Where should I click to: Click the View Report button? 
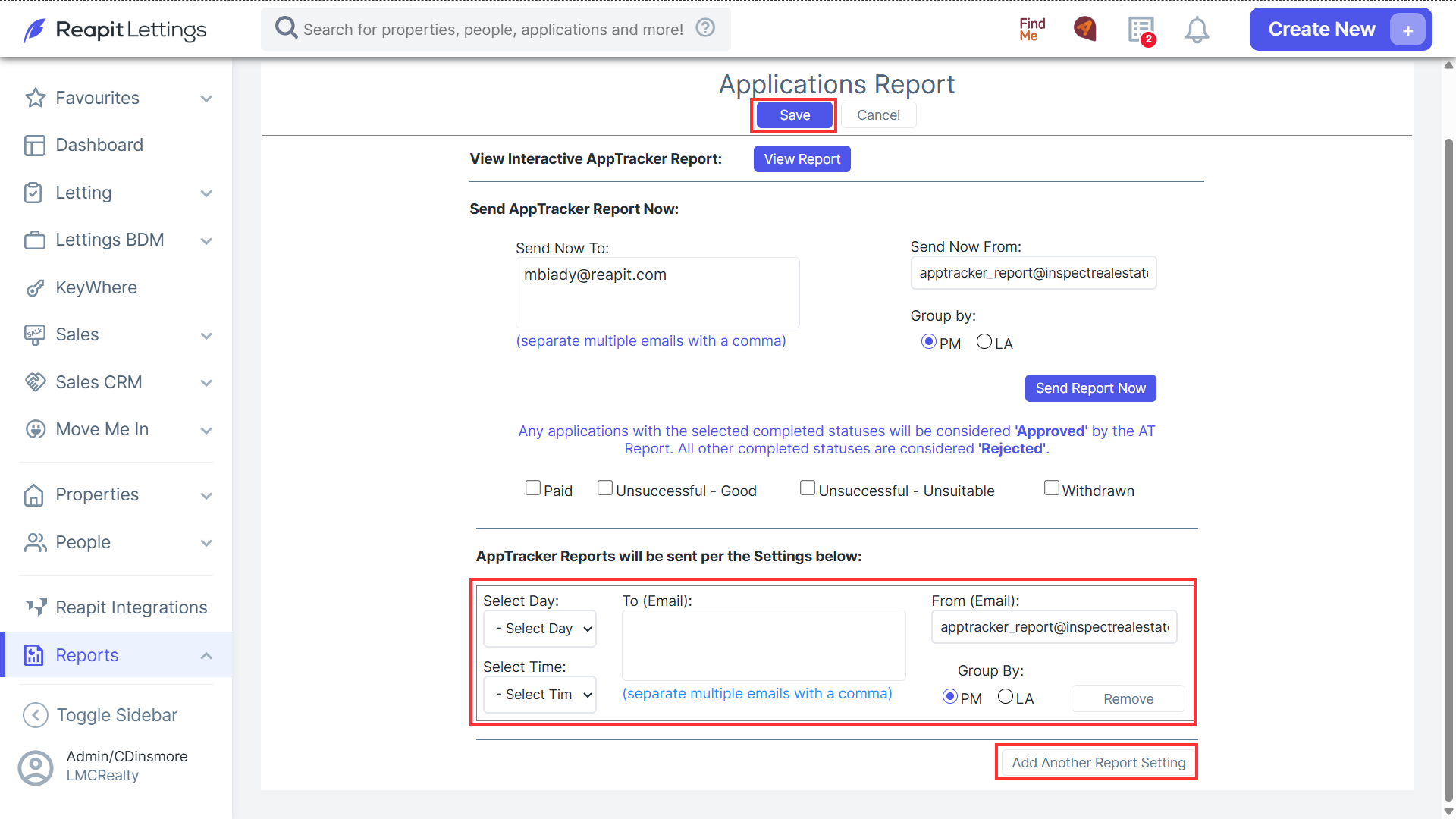(x=802, y=159)
